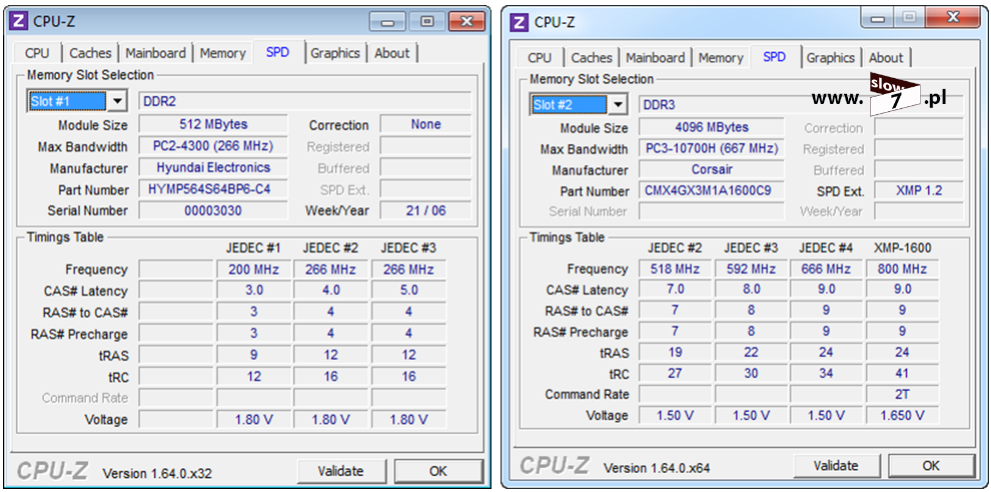Click Validate button in right window

click(836, 466)
